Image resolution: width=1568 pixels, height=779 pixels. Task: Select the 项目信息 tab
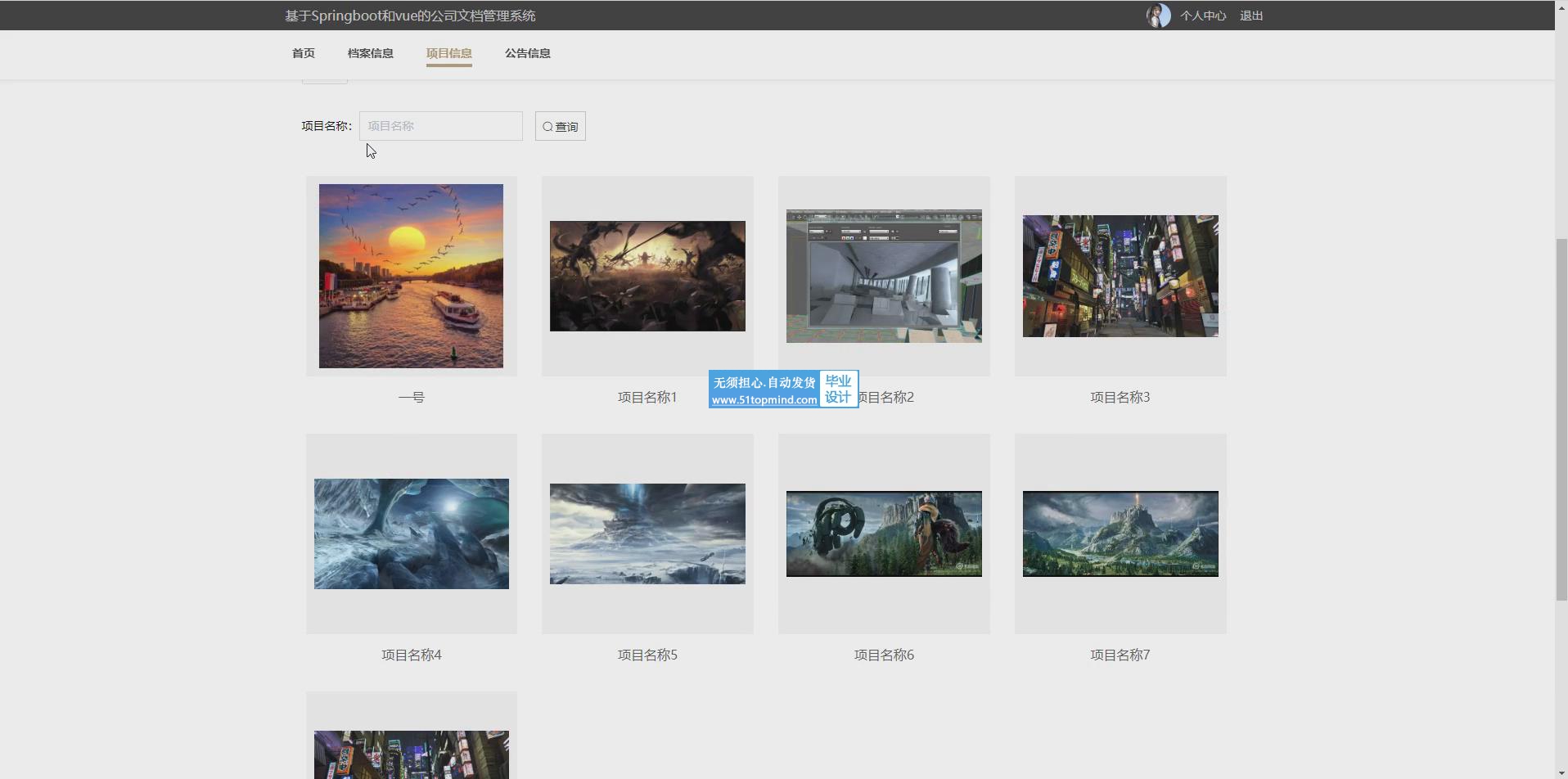coord(448,53)
